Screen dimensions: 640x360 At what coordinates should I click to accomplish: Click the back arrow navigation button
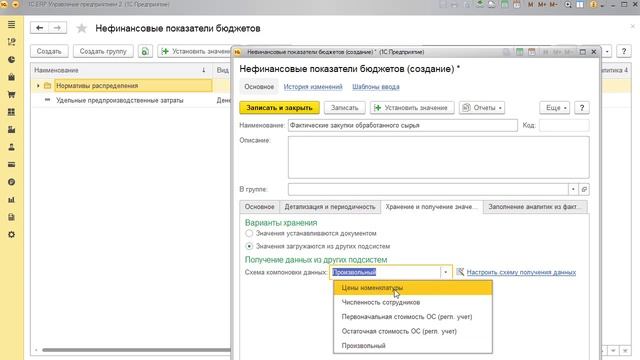pos(39,28)
